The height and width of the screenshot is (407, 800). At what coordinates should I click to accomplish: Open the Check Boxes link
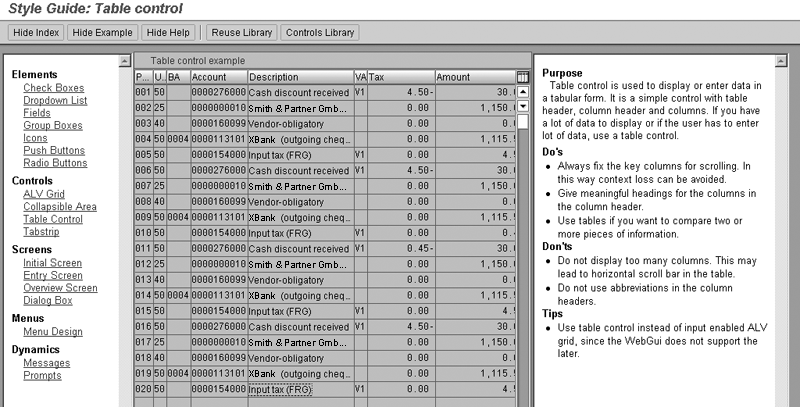(54, 89)
